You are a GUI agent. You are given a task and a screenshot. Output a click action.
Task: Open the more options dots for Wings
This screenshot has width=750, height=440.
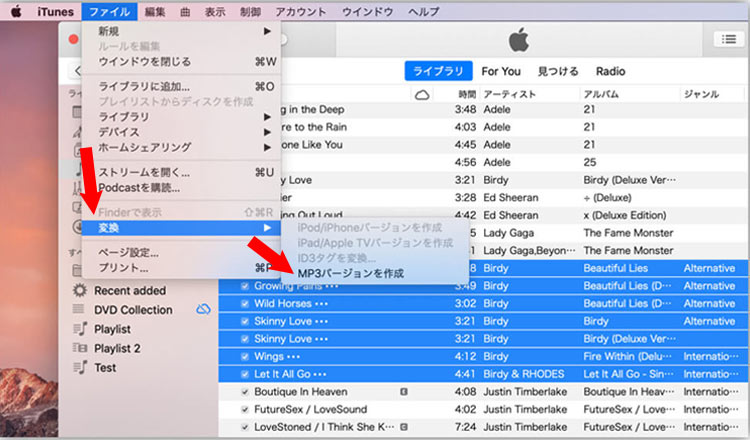293,357
